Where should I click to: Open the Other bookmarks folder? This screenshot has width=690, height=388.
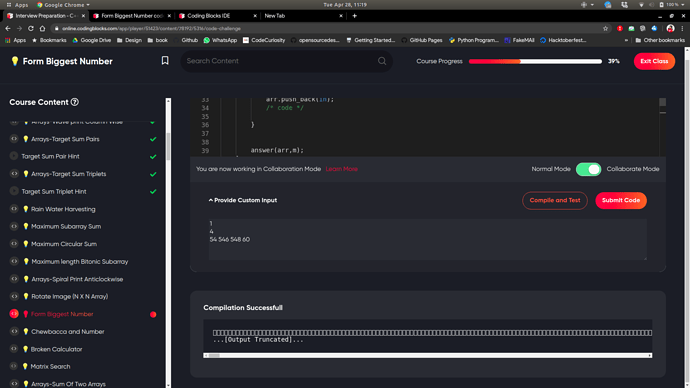point(660,40)
